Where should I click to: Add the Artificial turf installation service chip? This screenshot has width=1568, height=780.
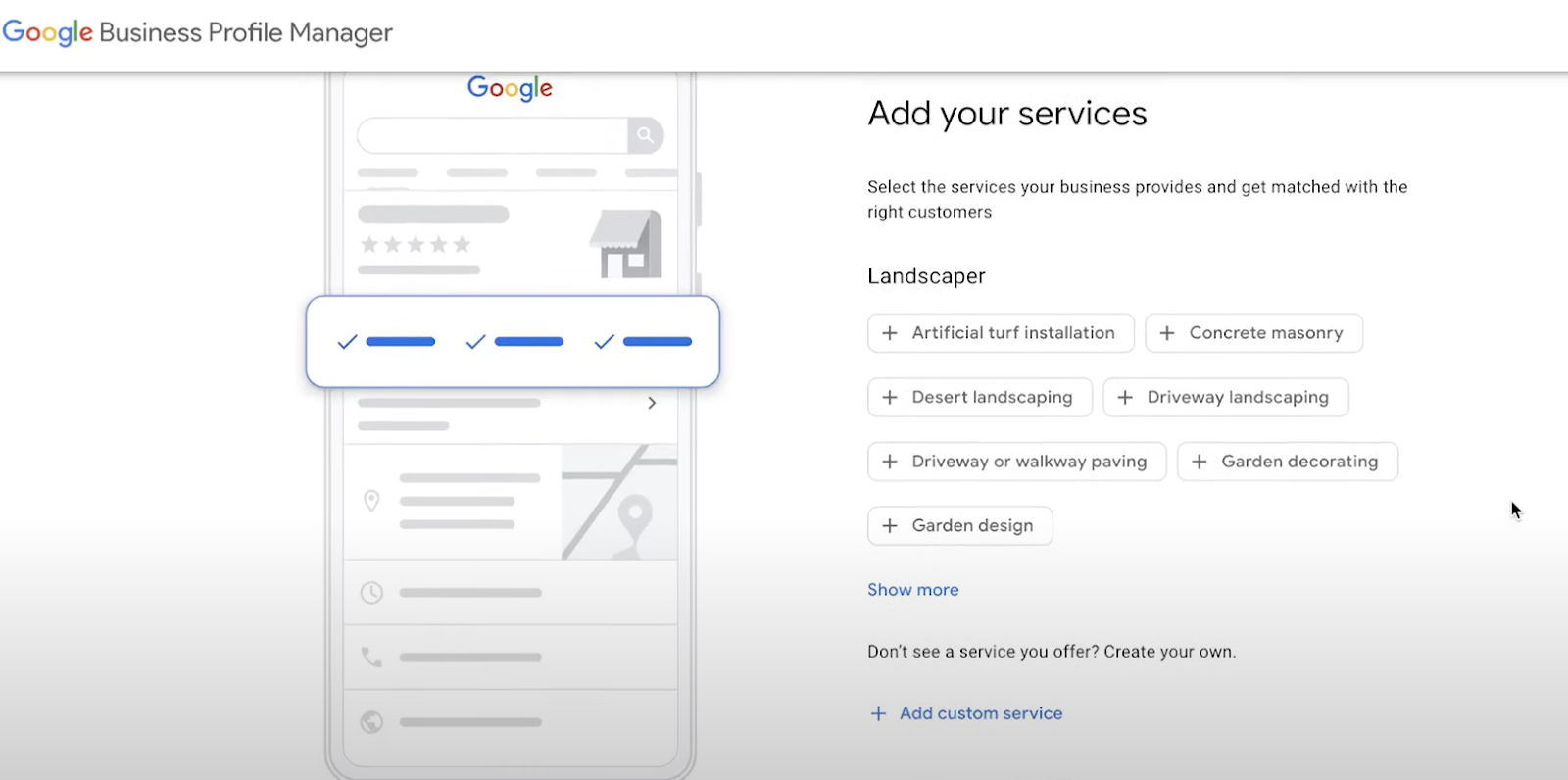(1001, 333)
